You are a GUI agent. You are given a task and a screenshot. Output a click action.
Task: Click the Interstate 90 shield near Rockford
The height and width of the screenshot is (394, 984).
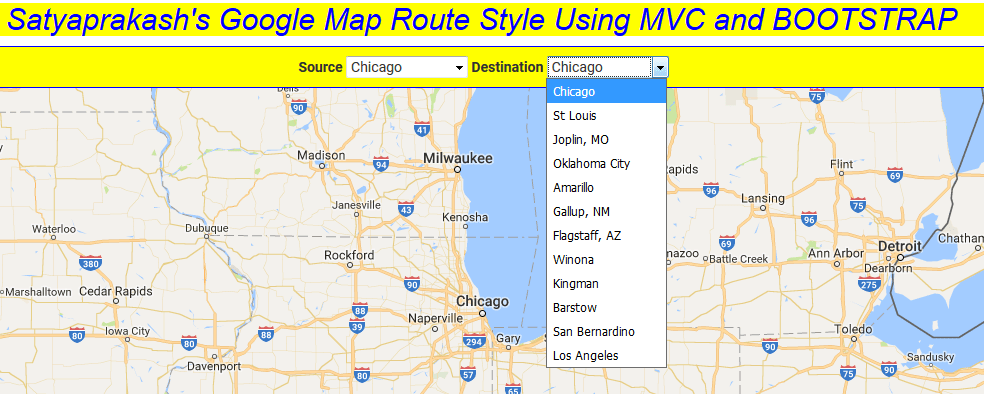412,284
